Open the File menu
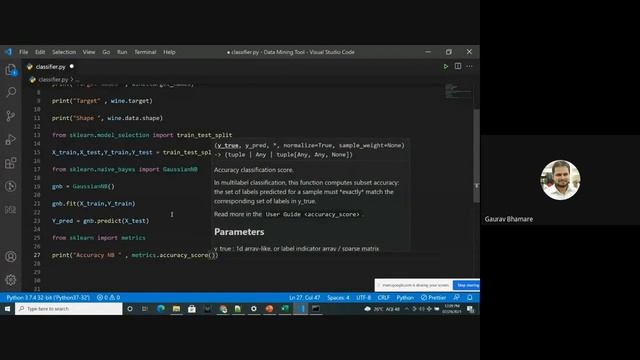The image size is (640, 360). (x=24, y=52)
